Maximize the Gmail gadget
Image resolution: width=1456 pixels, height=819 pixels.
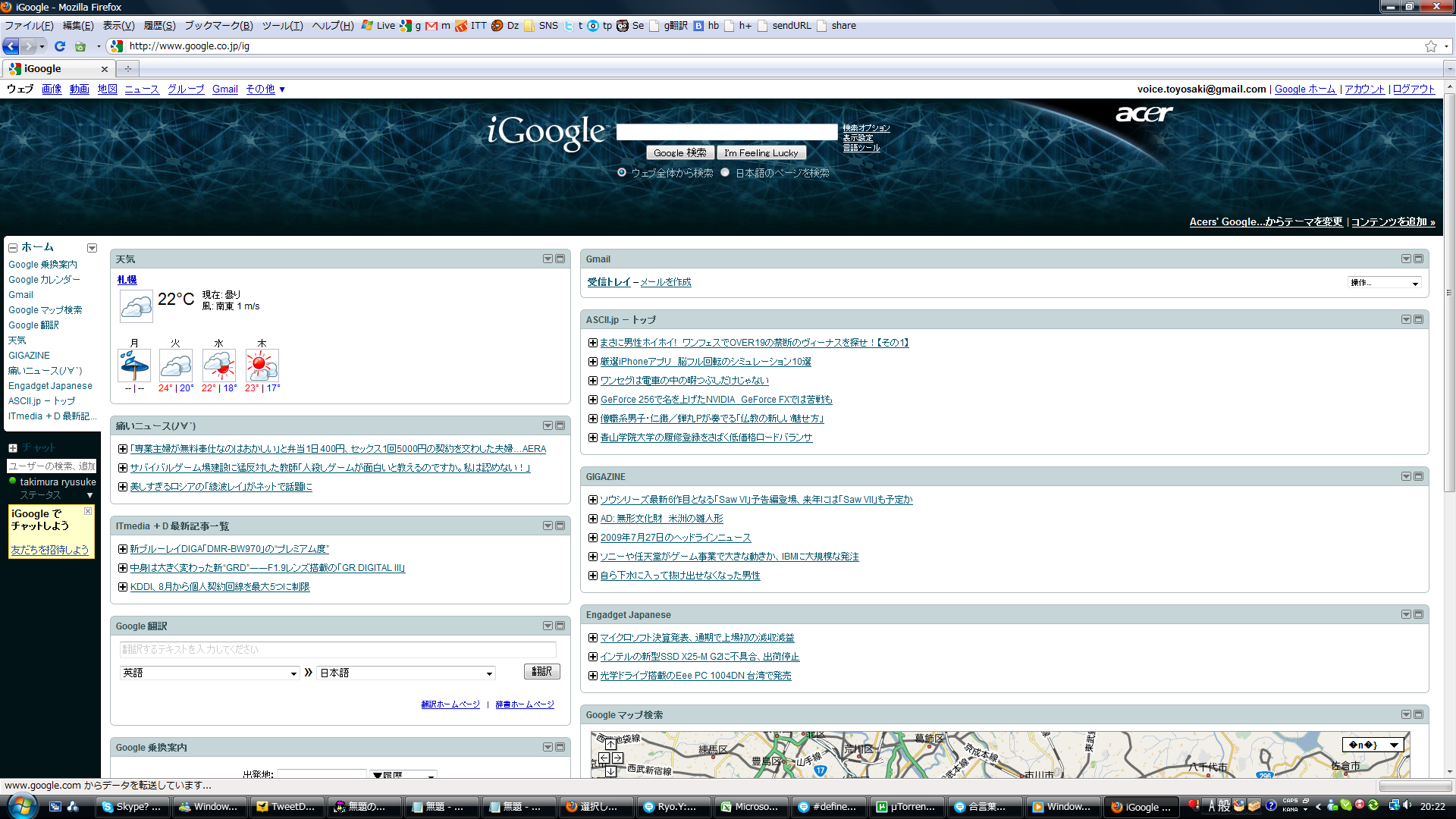click(1418, 259)
